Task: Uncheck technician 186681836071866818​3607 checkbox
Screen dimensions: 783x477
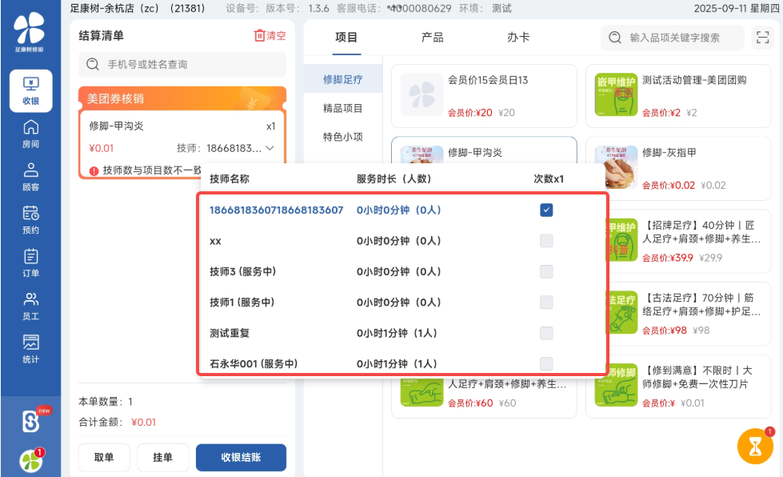Action: 546,210
